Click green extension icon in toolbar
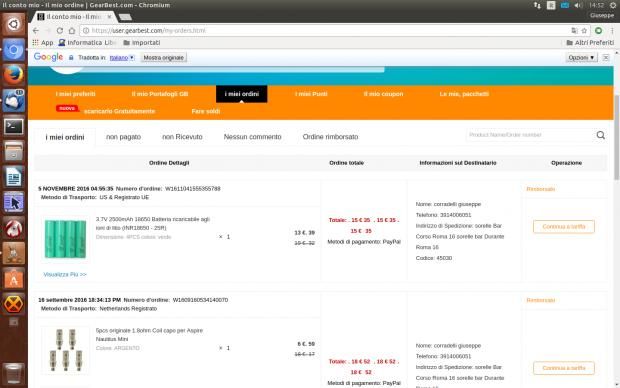Viewport: 620px width, 388px height. pos(598,30)
